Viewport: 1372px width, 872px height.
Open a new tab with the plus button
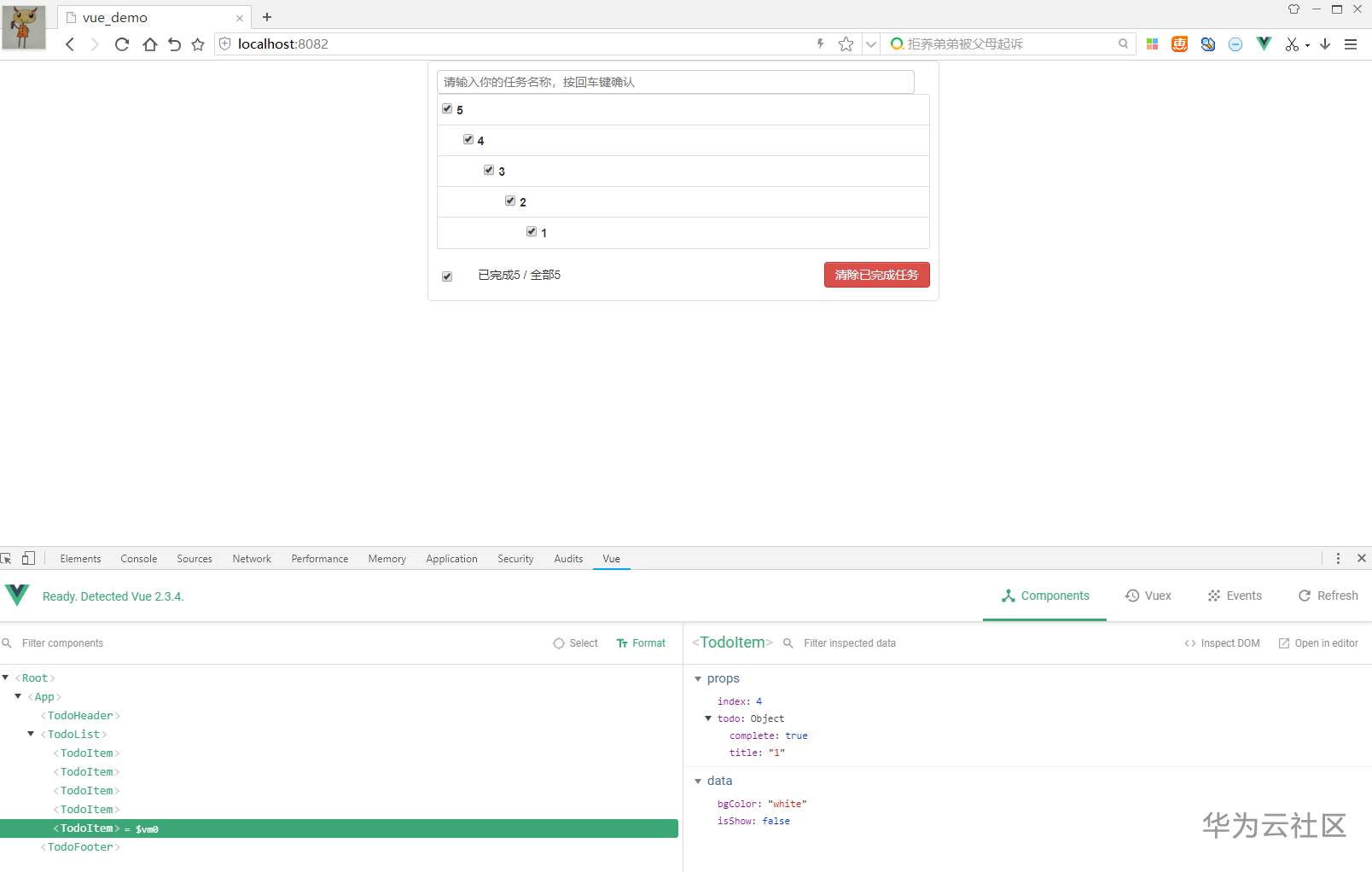[267, 17]
